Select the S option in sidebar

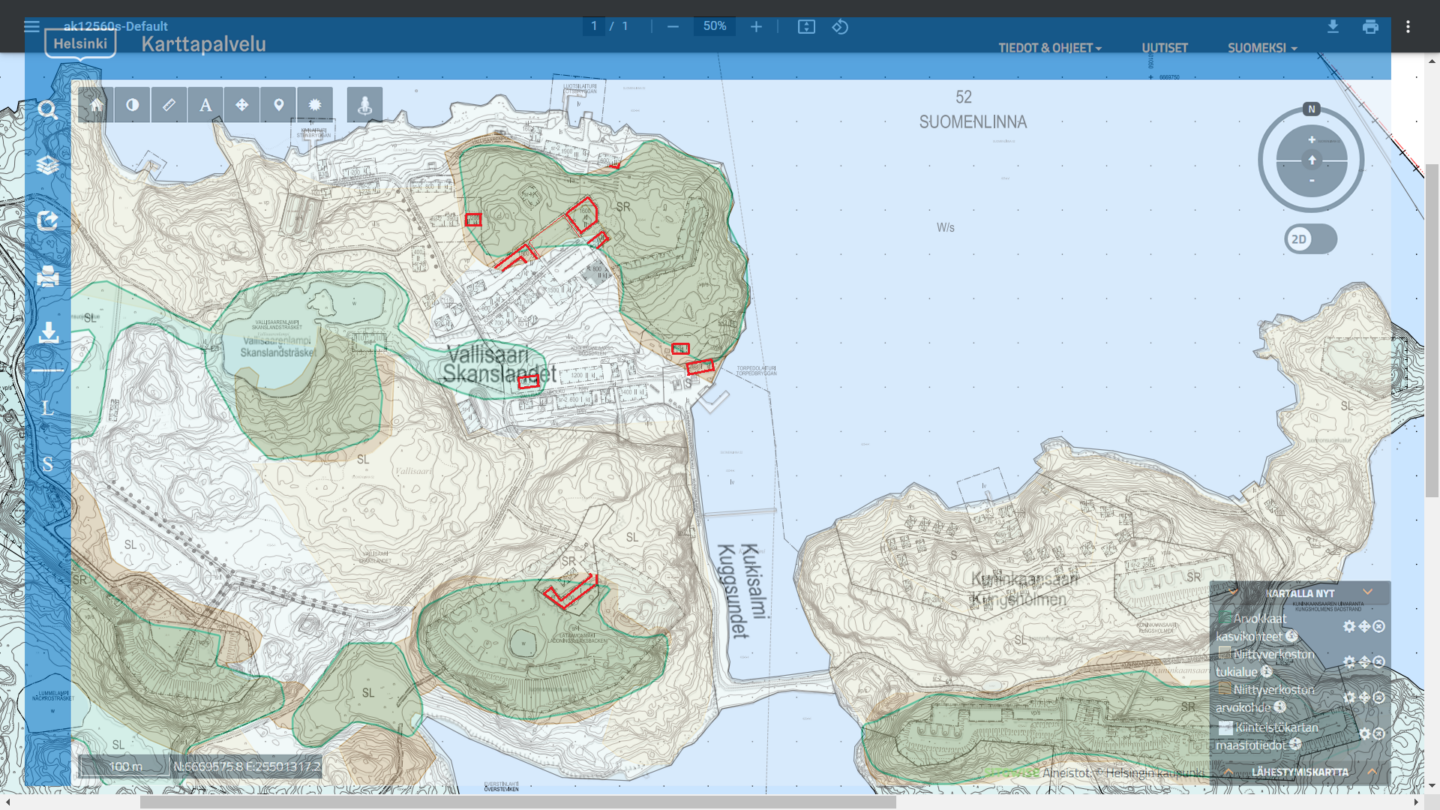(47, 465)
